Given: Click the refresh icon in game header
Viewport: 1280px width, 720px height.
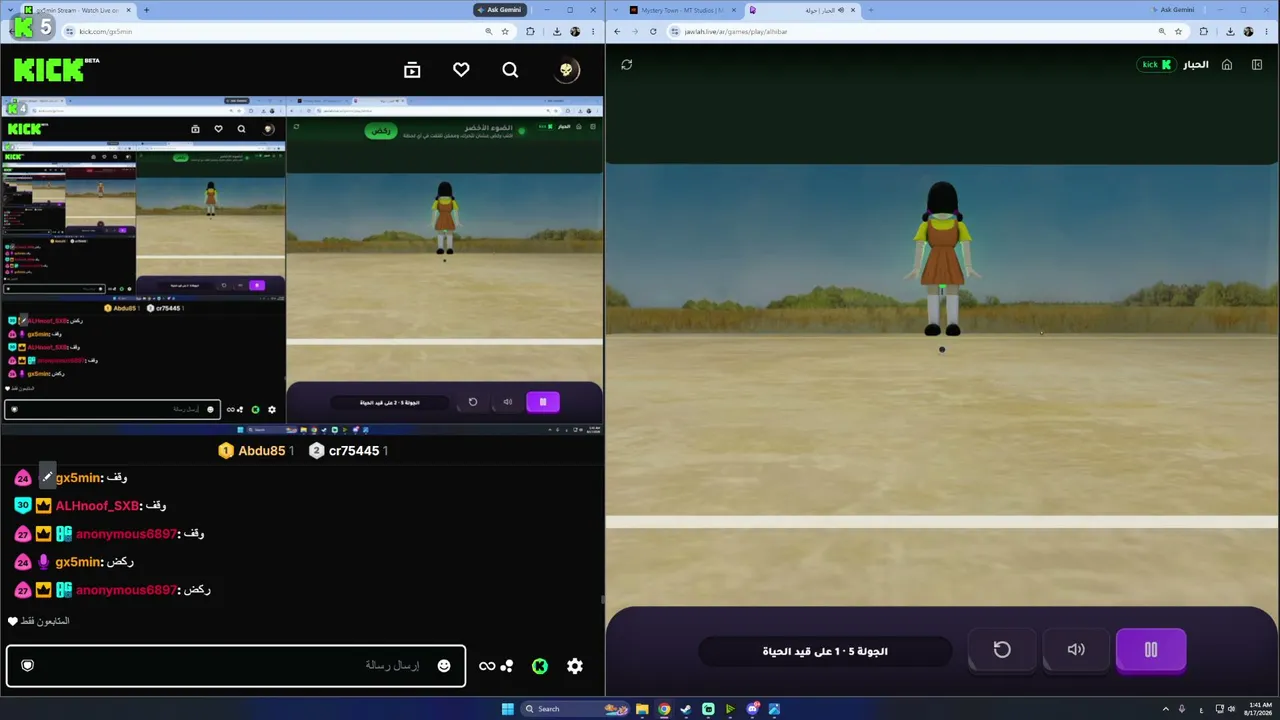Looking at the screenshot, I should point(626,65).
